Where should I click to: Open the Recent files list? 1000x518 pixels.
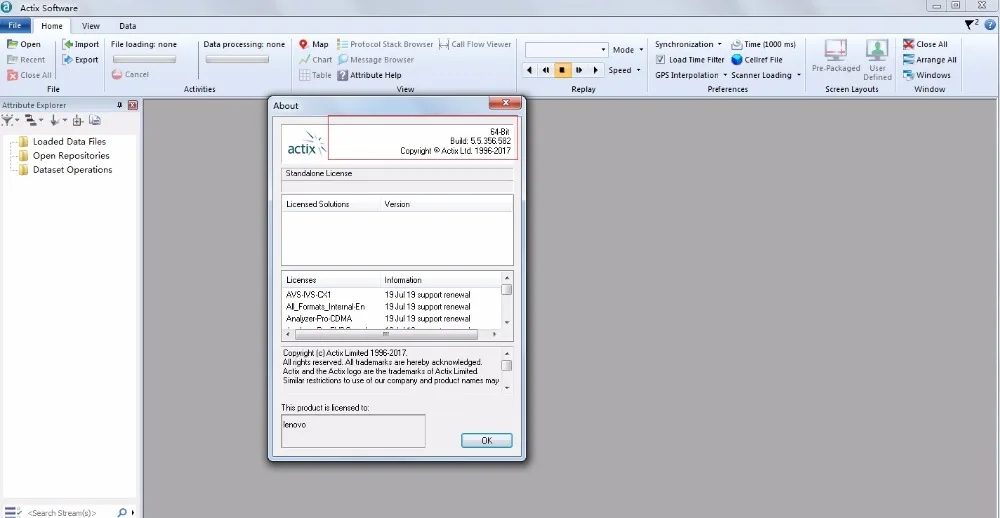26,59
